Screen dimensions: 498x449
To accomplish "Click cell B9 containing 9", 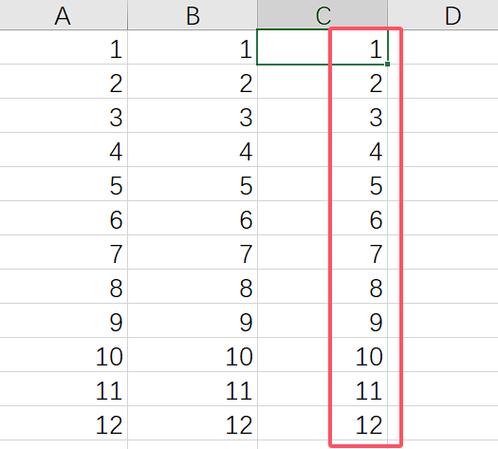I will [192, 321].
